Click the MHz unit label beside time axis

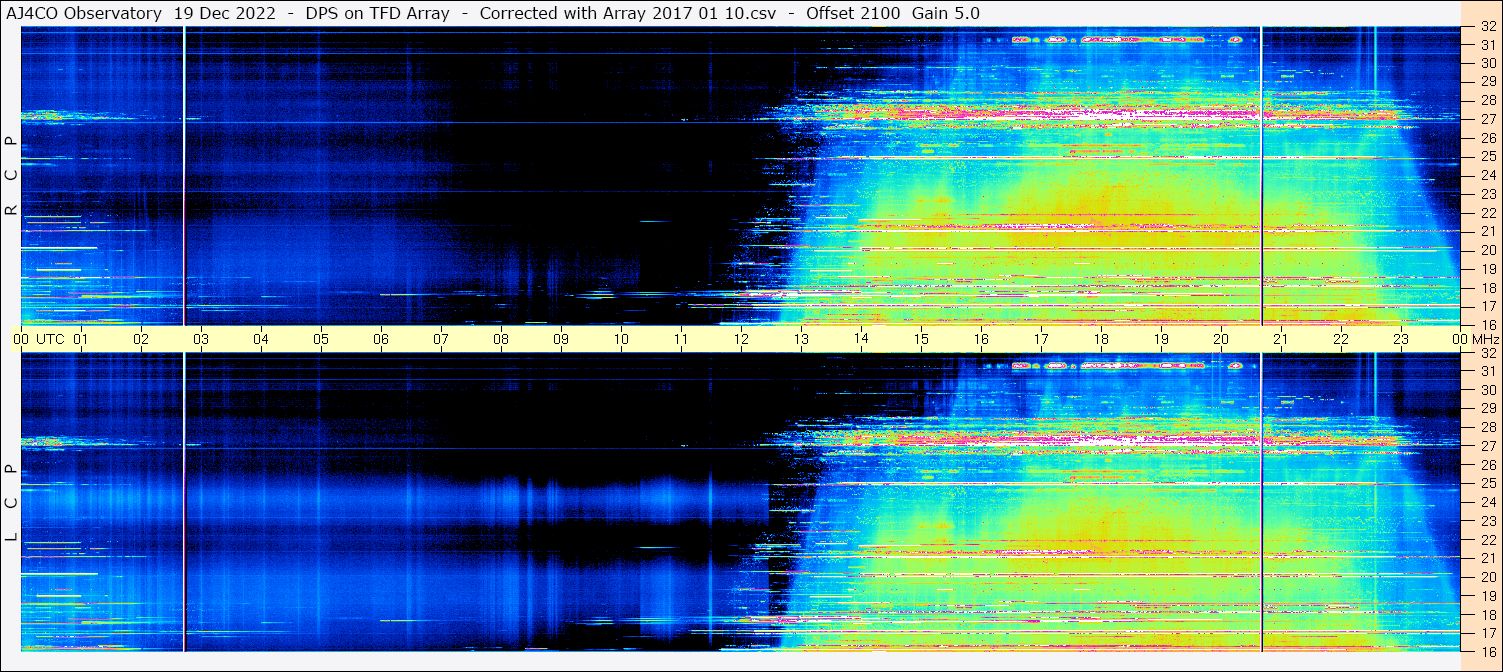click(x=1485, y=339)
